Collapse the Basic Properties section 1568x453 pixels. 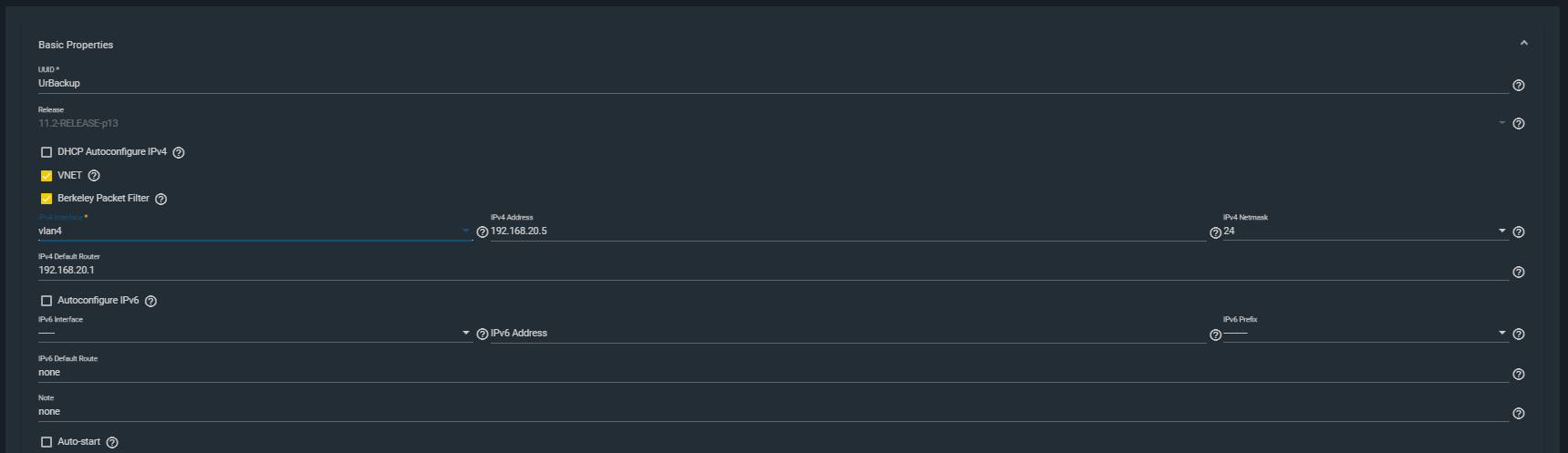1523,44
